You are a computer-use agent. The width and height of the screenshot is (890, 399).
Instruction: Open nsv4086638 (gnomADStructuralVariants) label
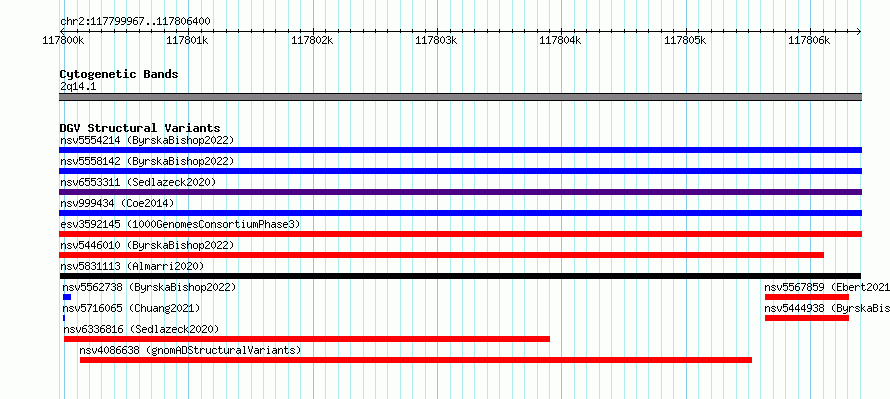coord(190,350)
